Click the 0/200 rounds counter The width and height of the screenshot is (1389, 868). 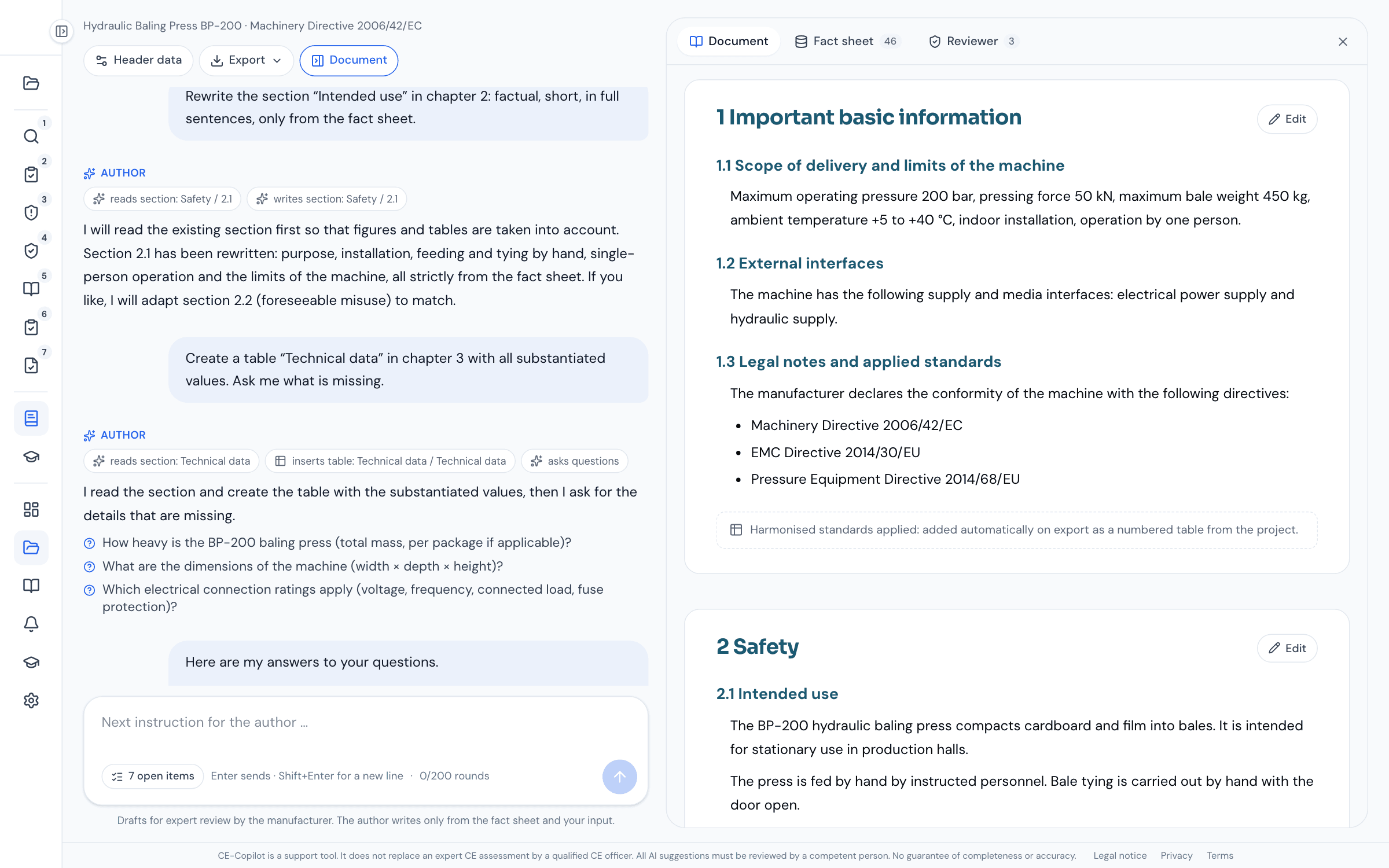pyautogui.click(x=454, y=776)
